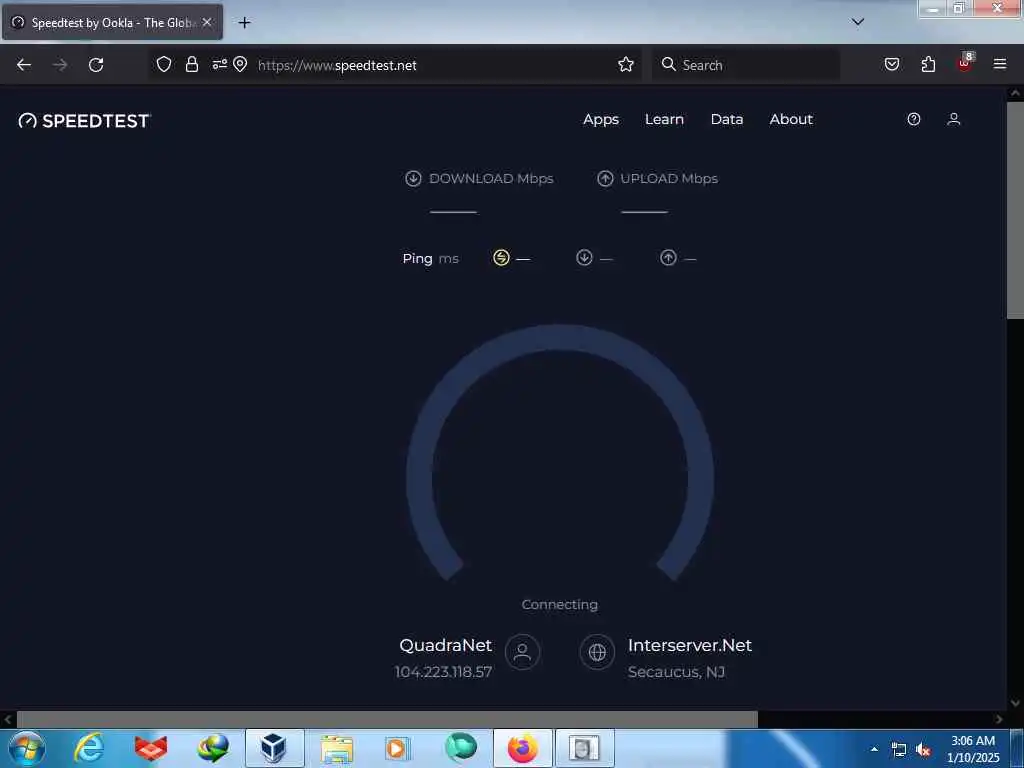
Task: Click the scroll down arrow of vertical scrollbar
Action: 1015,703
